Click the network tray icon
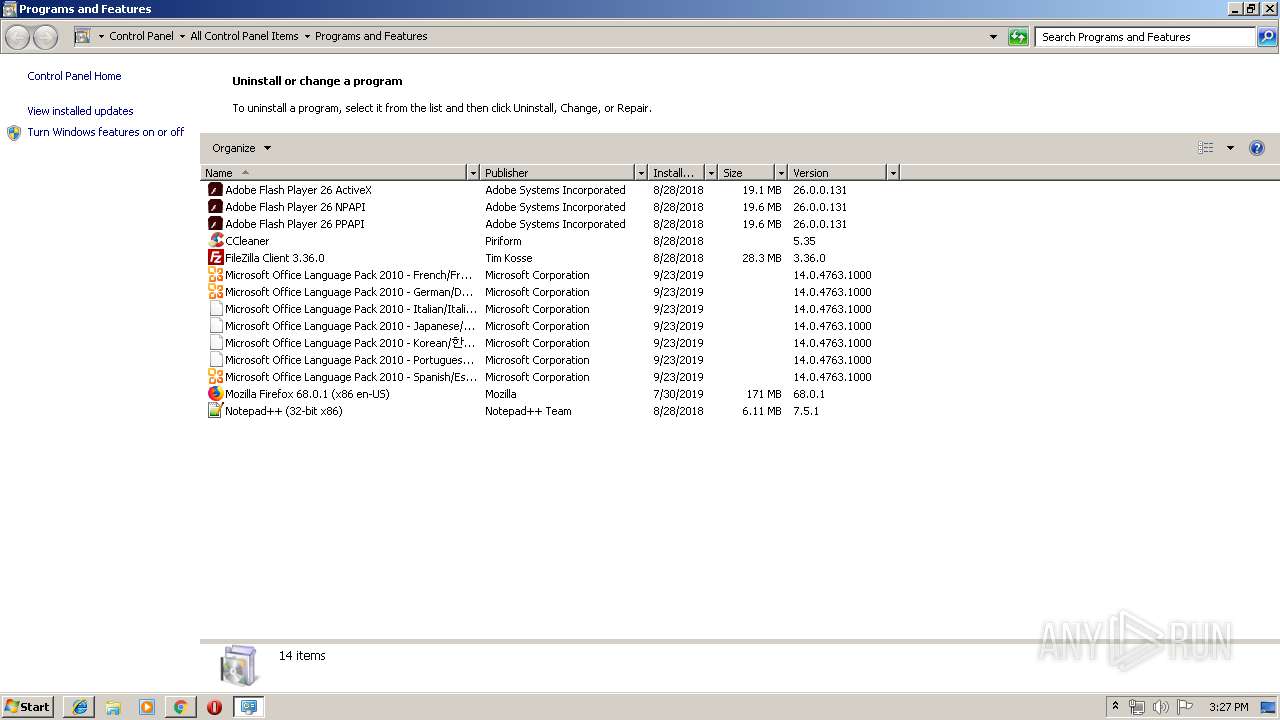The image size is (1280, 720). [x=1137, y=707]
